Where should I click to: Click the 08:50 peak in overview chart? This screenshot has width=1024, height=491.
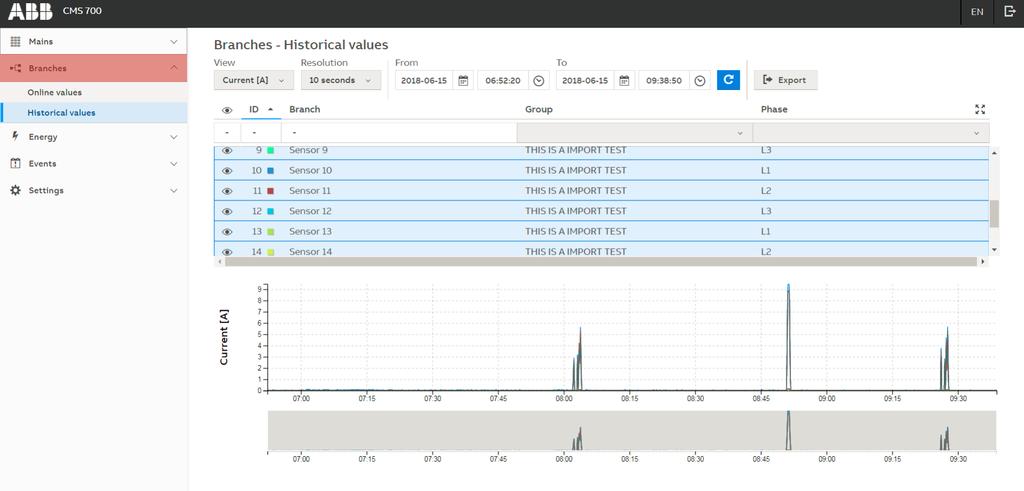(x=788, y=430)
